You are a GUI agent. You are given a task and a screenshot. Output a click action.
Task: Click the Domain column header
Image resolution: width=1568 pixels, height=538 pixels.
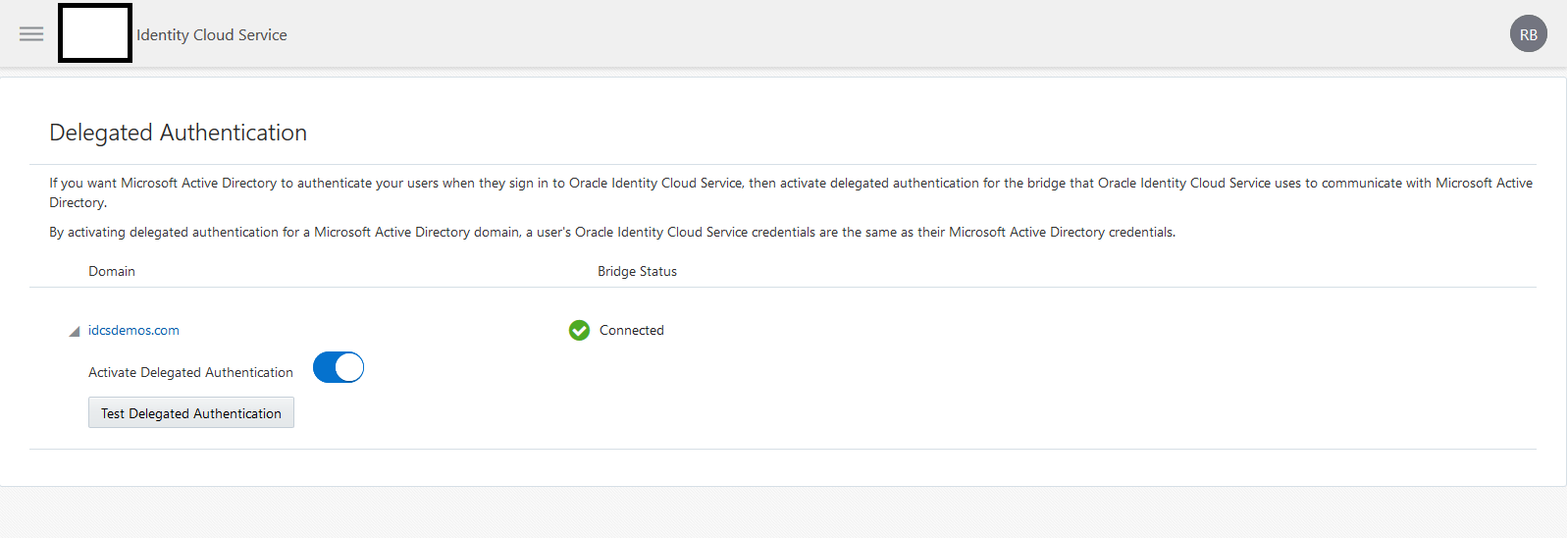pos(112,272)
